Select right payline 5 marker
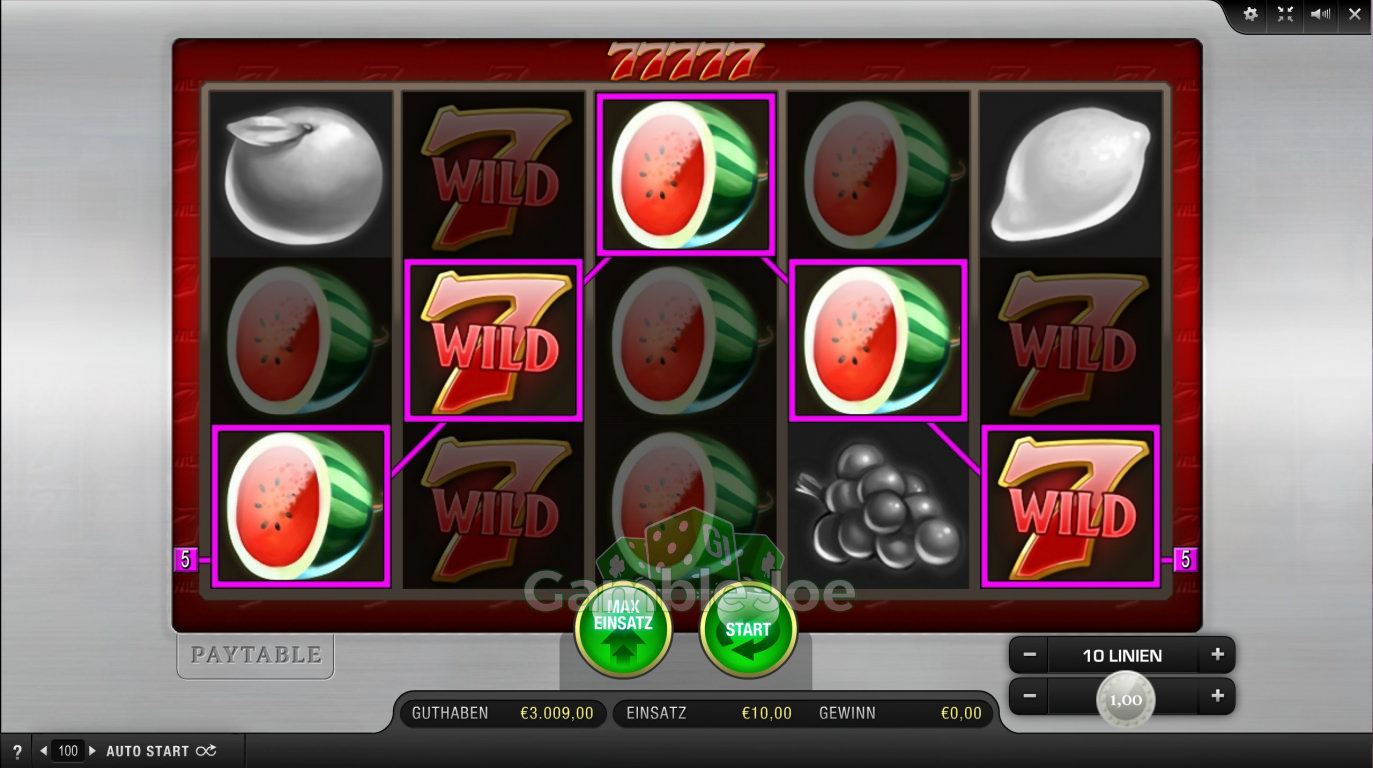The height and width of the screenshot is (768, 1373). (x=1185, y=560)
